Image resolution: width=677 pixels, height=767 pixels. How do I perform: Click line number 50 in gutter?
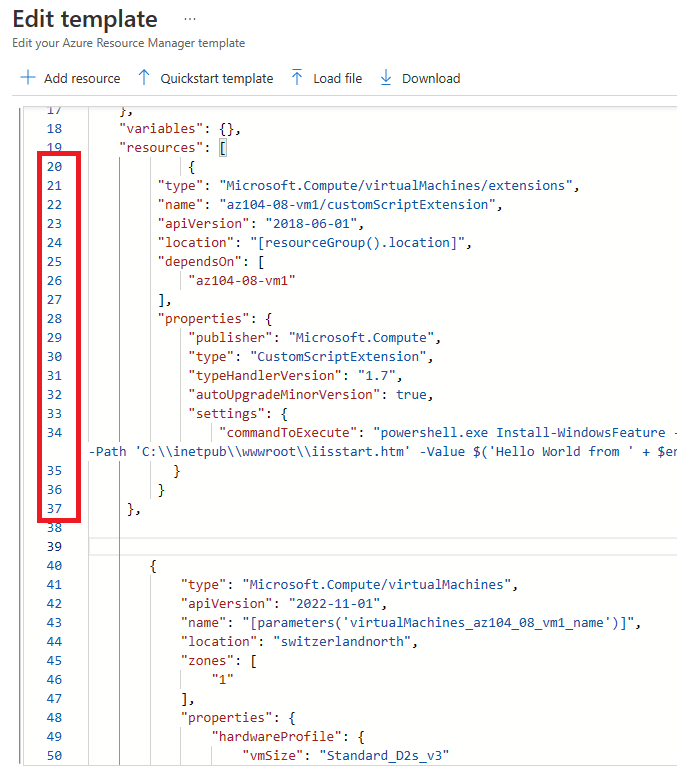[54, 756]
